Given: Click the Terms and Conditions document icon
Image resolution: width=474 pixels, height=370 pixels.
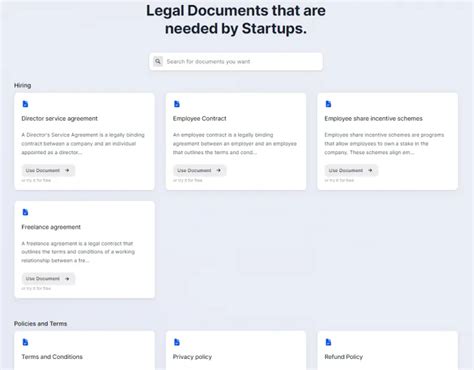Looking at the screenshot, I should coord(25,342).
